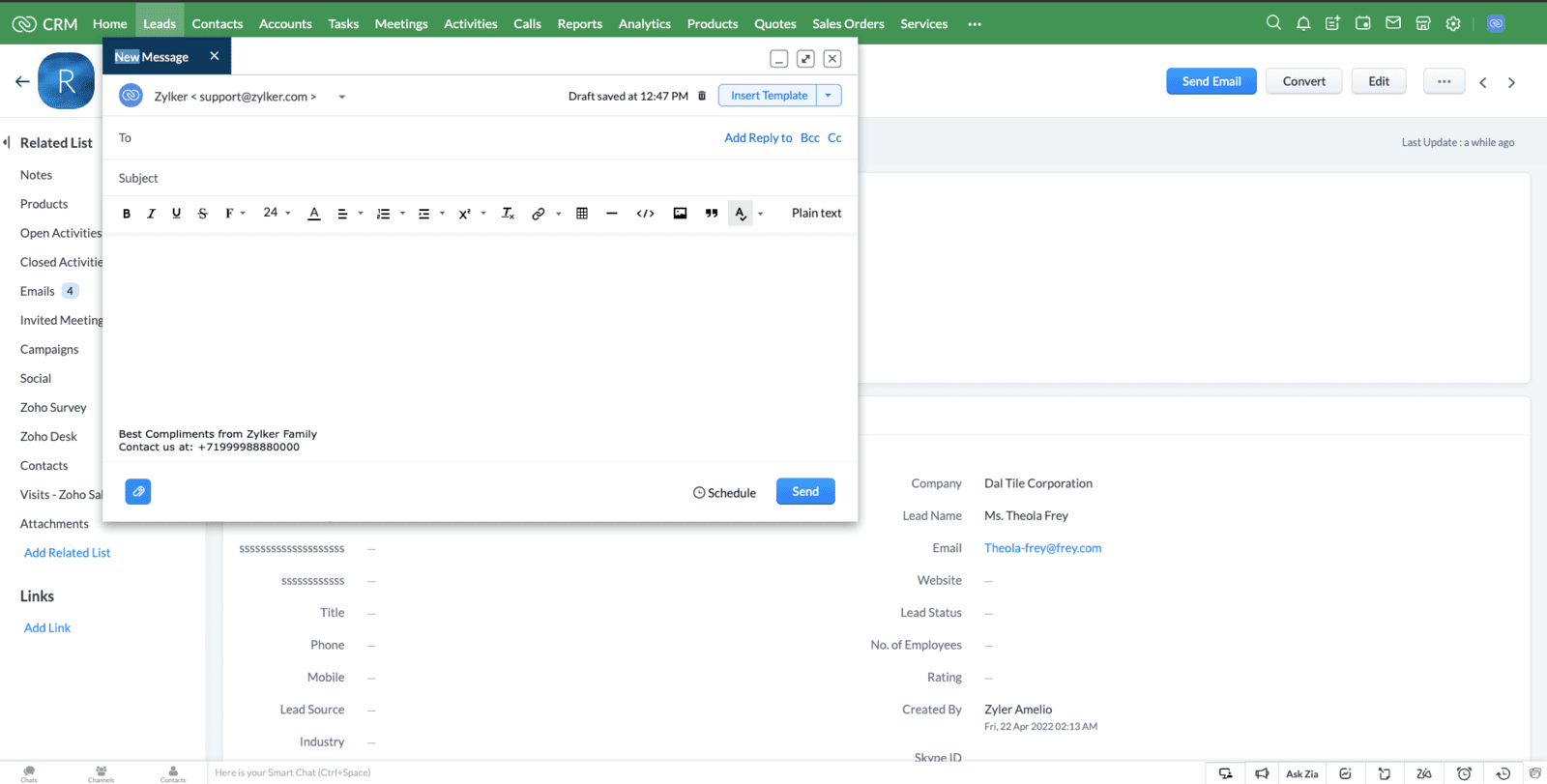This screenshot has height=784, width=1547.
Task: Open the font color picker
Action: 314,214
